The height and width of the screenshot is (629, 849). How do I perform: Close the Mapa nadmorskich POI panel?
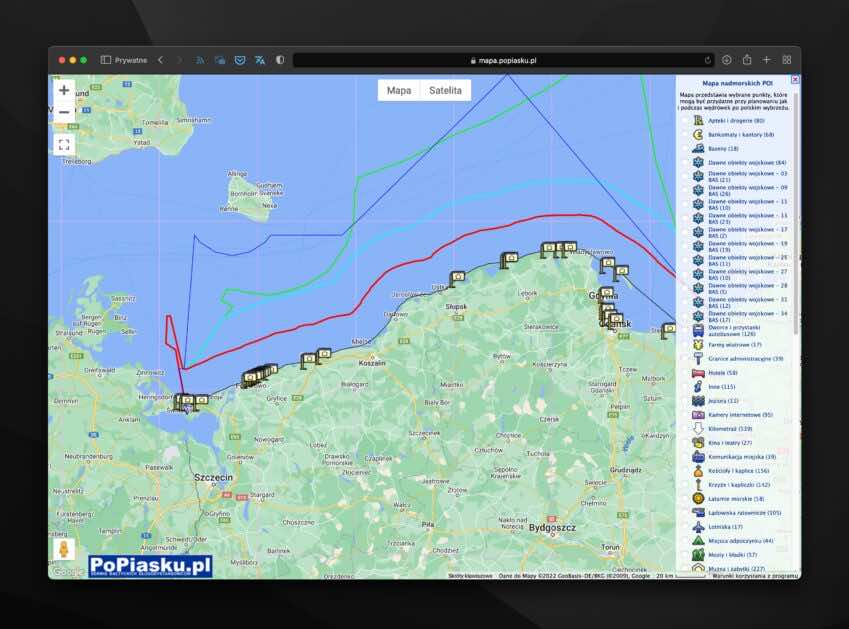coord(795,79)
